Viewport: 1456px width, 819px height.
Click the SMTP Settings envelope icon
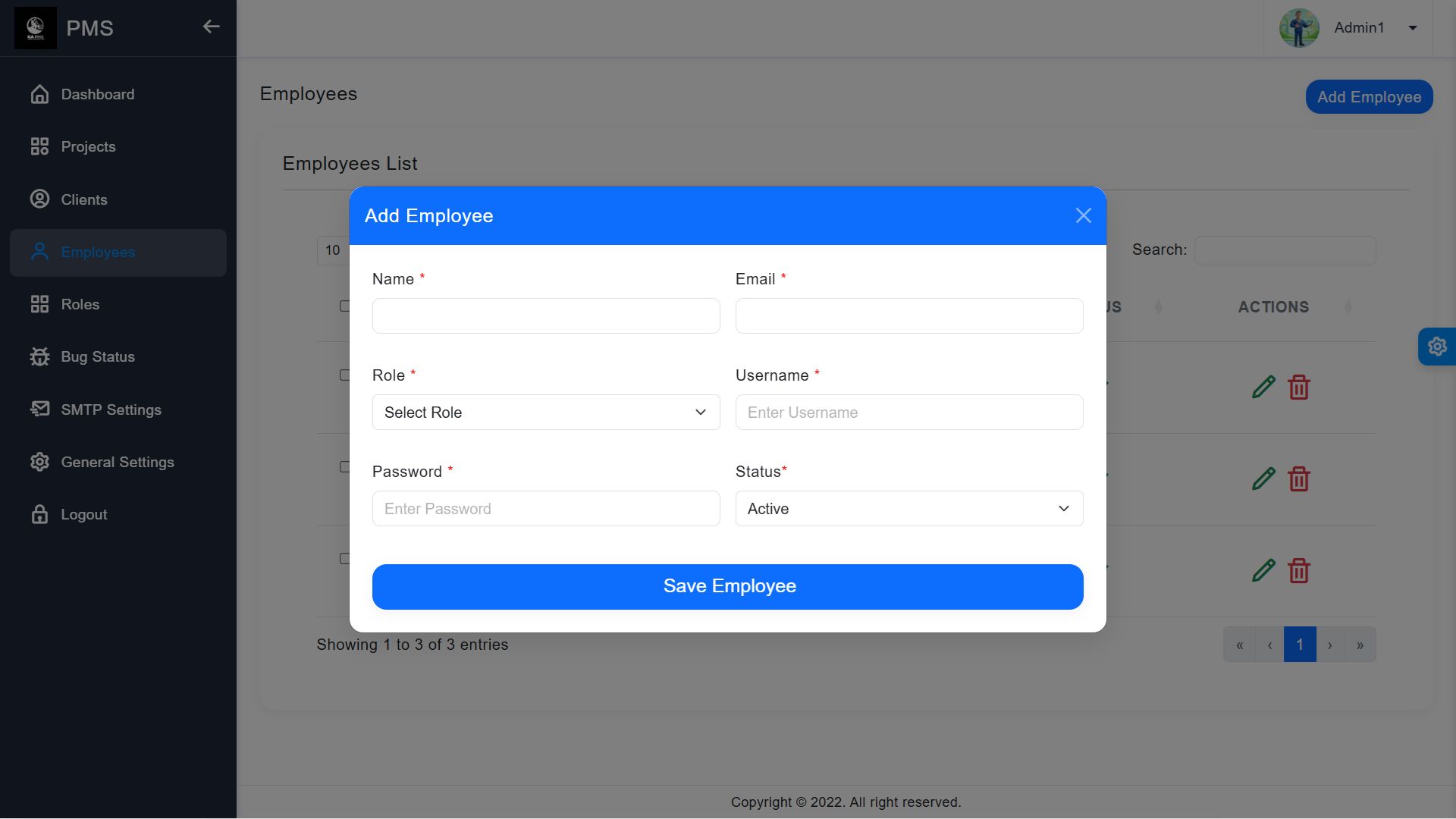point(39,409)
